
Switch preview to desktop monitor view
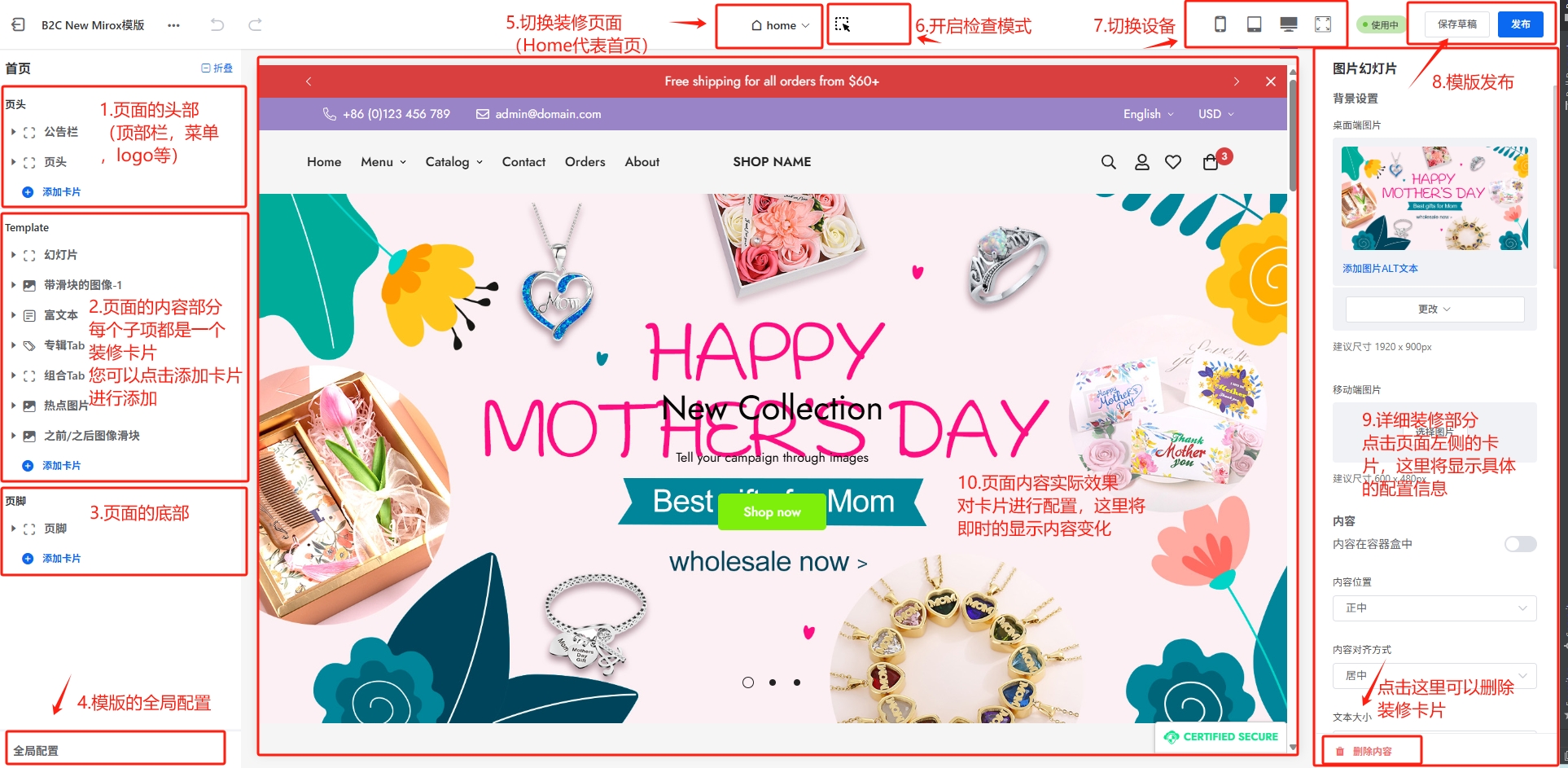[1288, 24]
